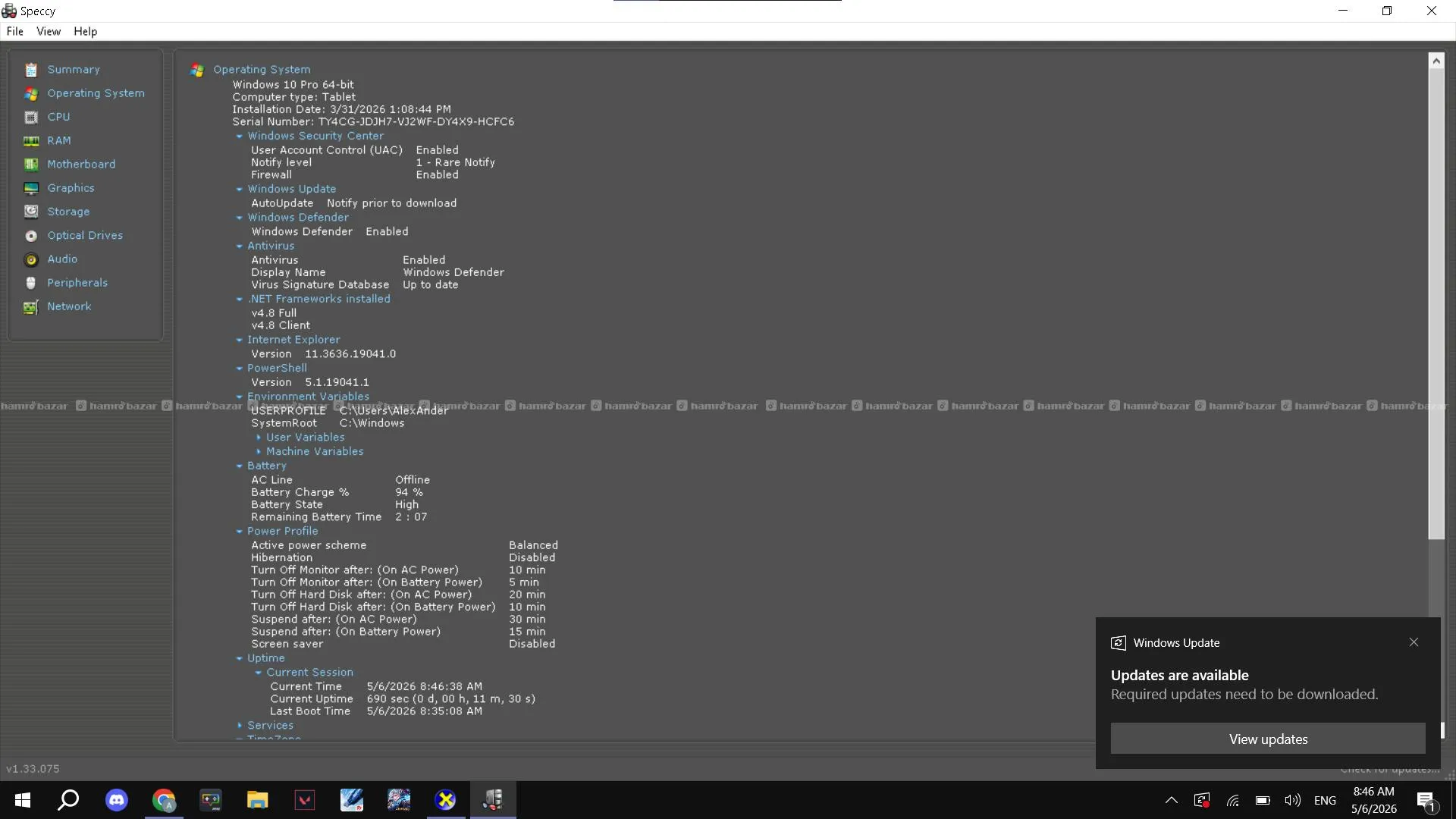Image resolution: width=1456 pixels, height=819 pixels.
Task: Click the Last Boot Time value
Action: point(424,711)
